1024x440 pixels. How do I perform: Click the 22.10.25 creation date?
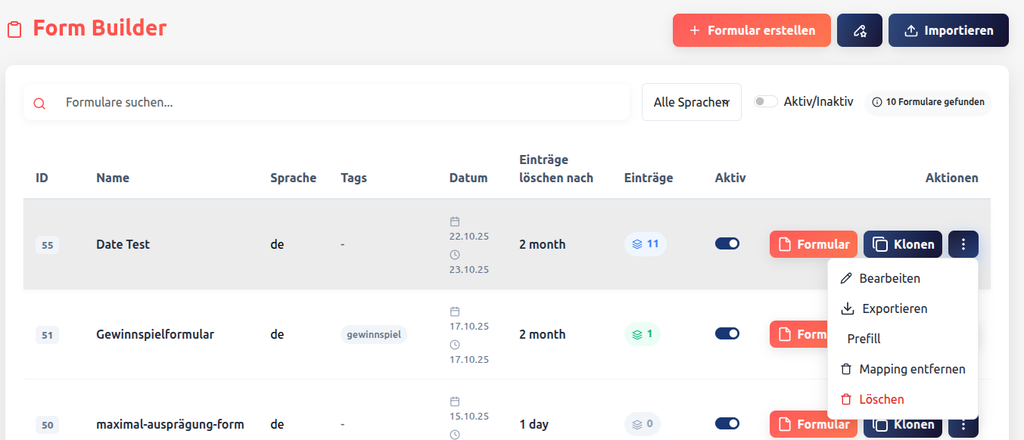pos(468,236)
